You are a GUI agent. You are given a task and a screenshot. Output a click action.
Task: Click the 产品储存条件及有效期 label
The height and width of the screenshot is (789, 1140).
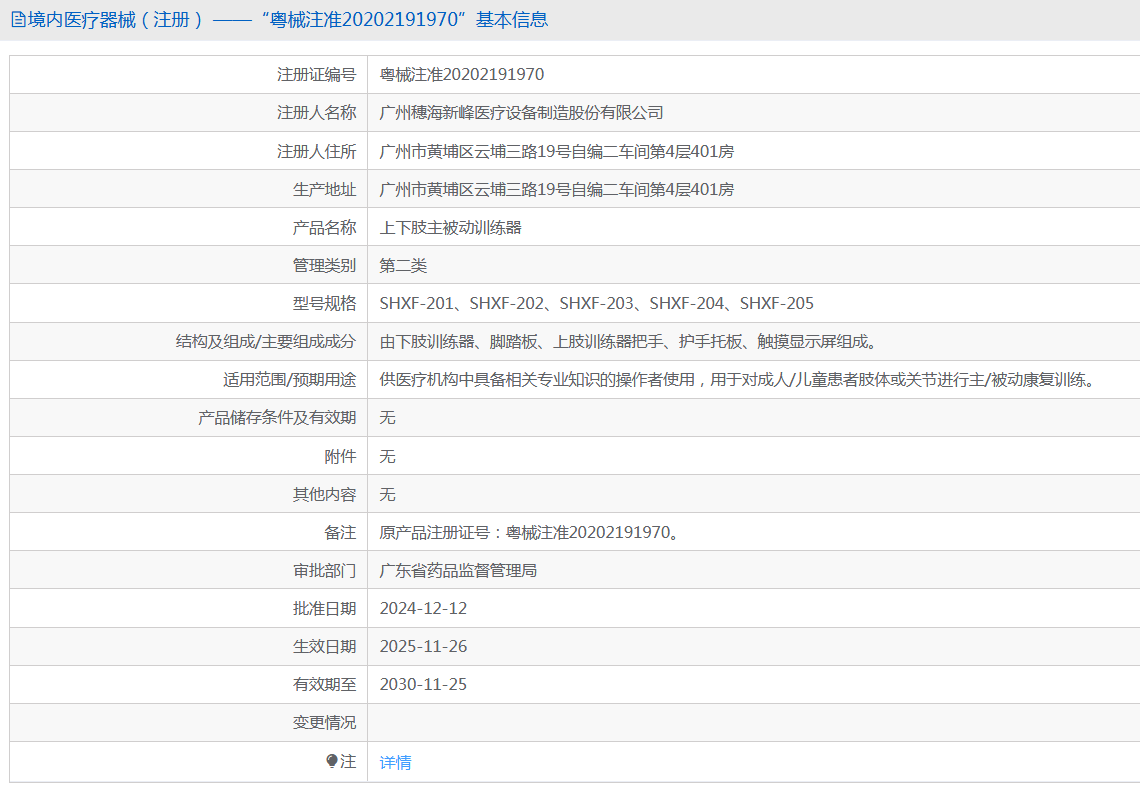tap(277, 417)
